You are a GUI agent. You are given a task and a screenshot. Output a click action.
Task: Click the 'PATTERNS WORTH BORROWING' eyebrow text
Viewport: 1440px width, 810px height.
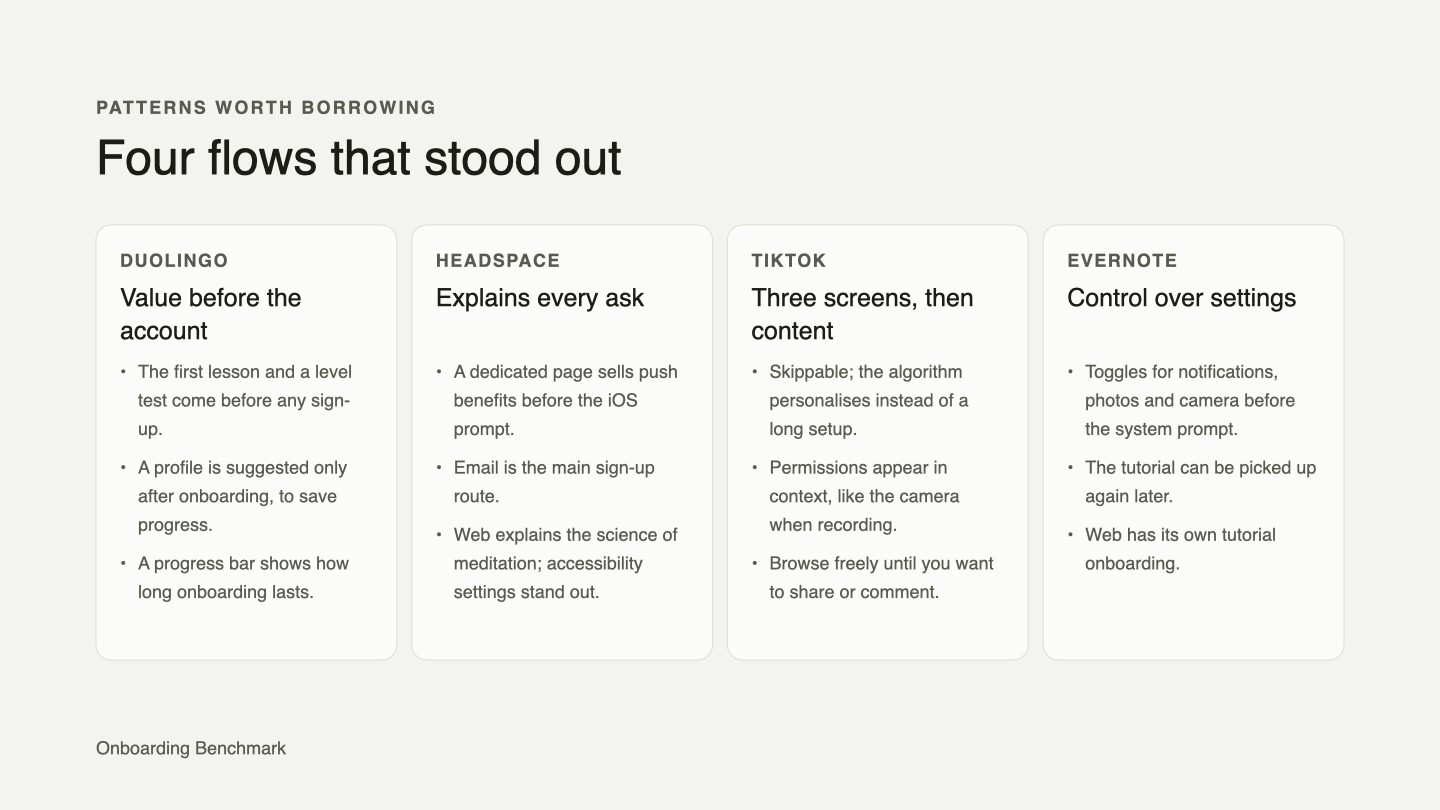tap(266, 107)
